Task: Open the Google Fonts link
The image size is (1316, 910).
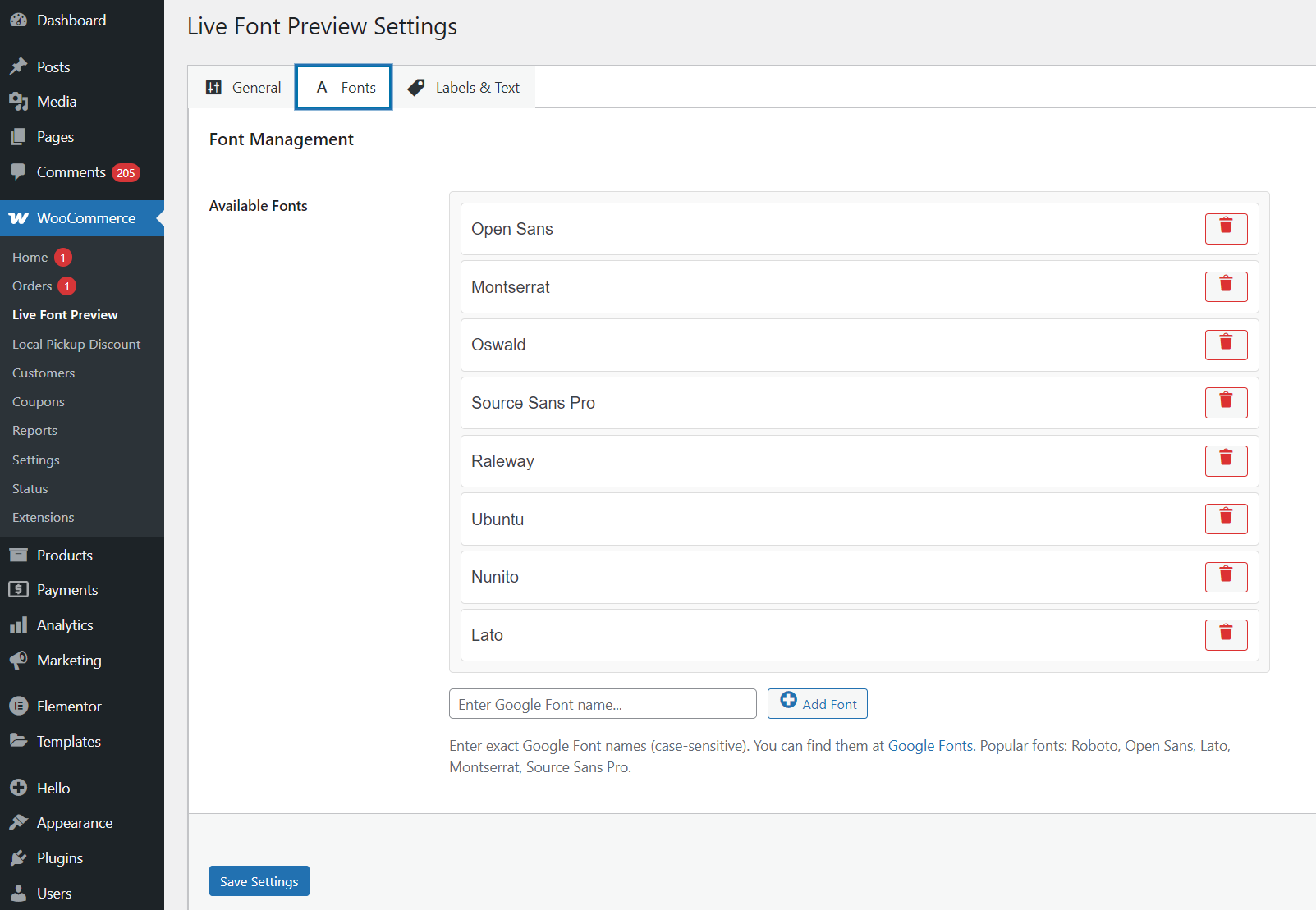Action: tap(929, 745)
